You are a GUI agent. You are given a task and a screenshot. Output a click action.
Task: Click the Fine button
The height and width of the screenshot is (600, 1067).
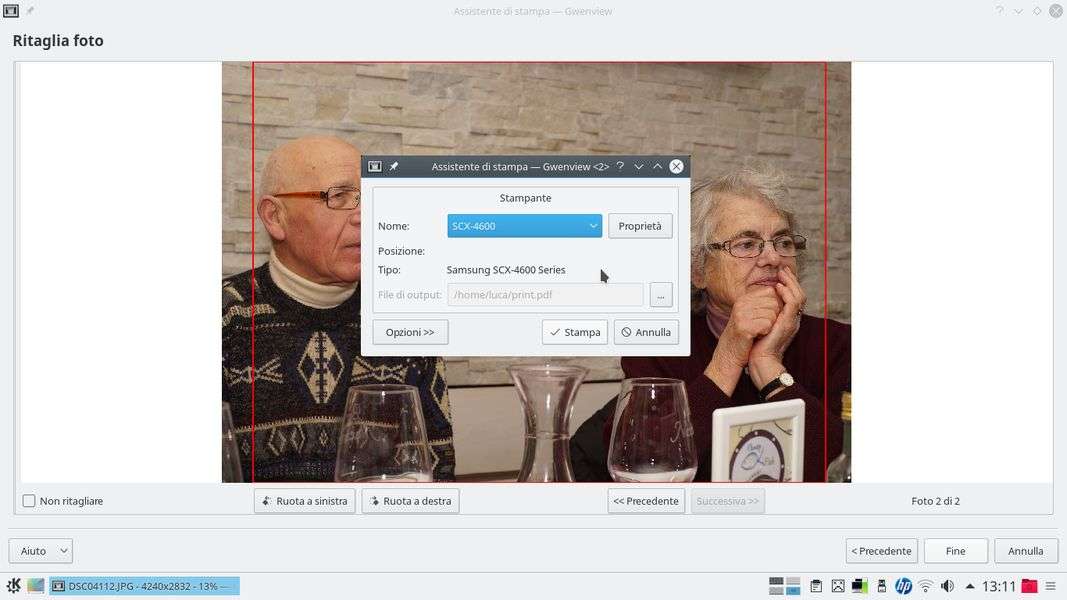point(955,551)
